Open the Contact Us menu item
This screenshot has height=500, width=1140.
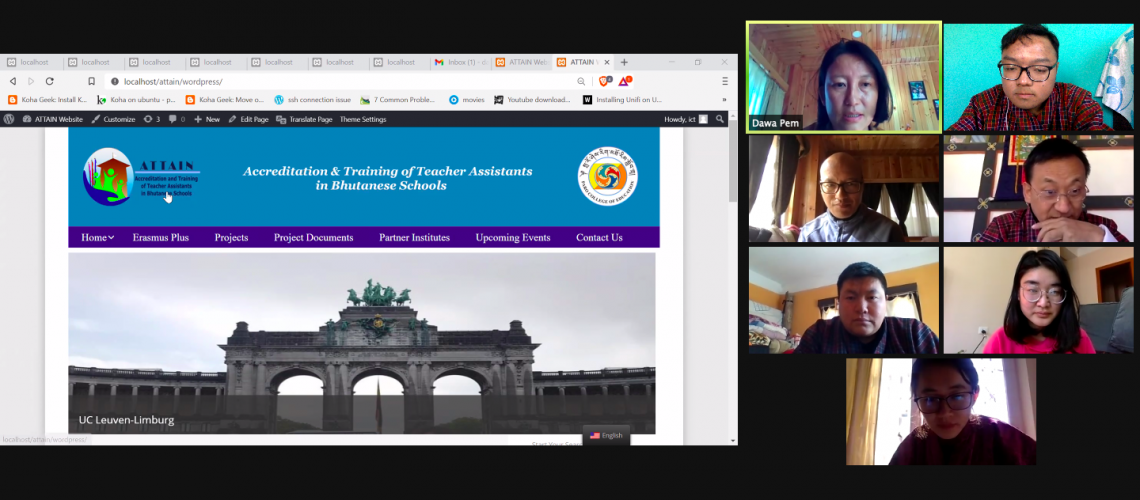pyautogui.click(x=599, y=238)
